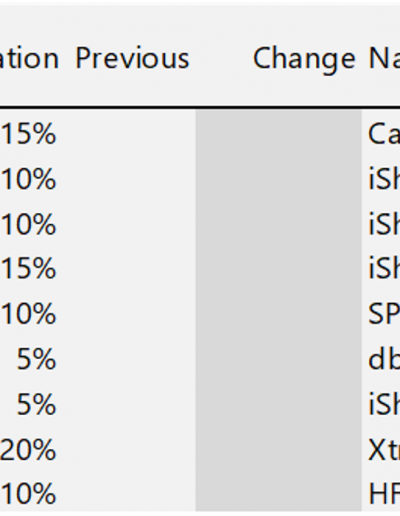Viewport: 400px width, 516px height.
Task: Click the empty Previous cell in the SP row
Action: click(x=128, y=314)
